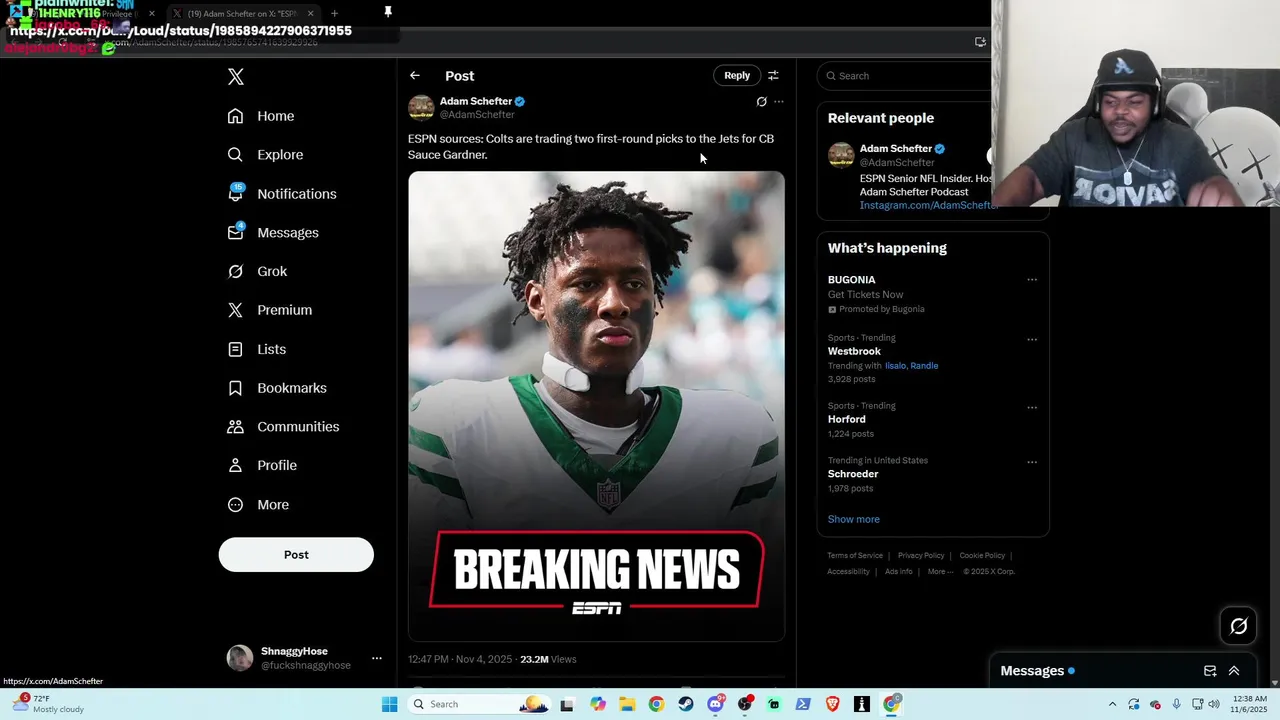
Task: Expand the footer More menu
Action: [940, 572]
